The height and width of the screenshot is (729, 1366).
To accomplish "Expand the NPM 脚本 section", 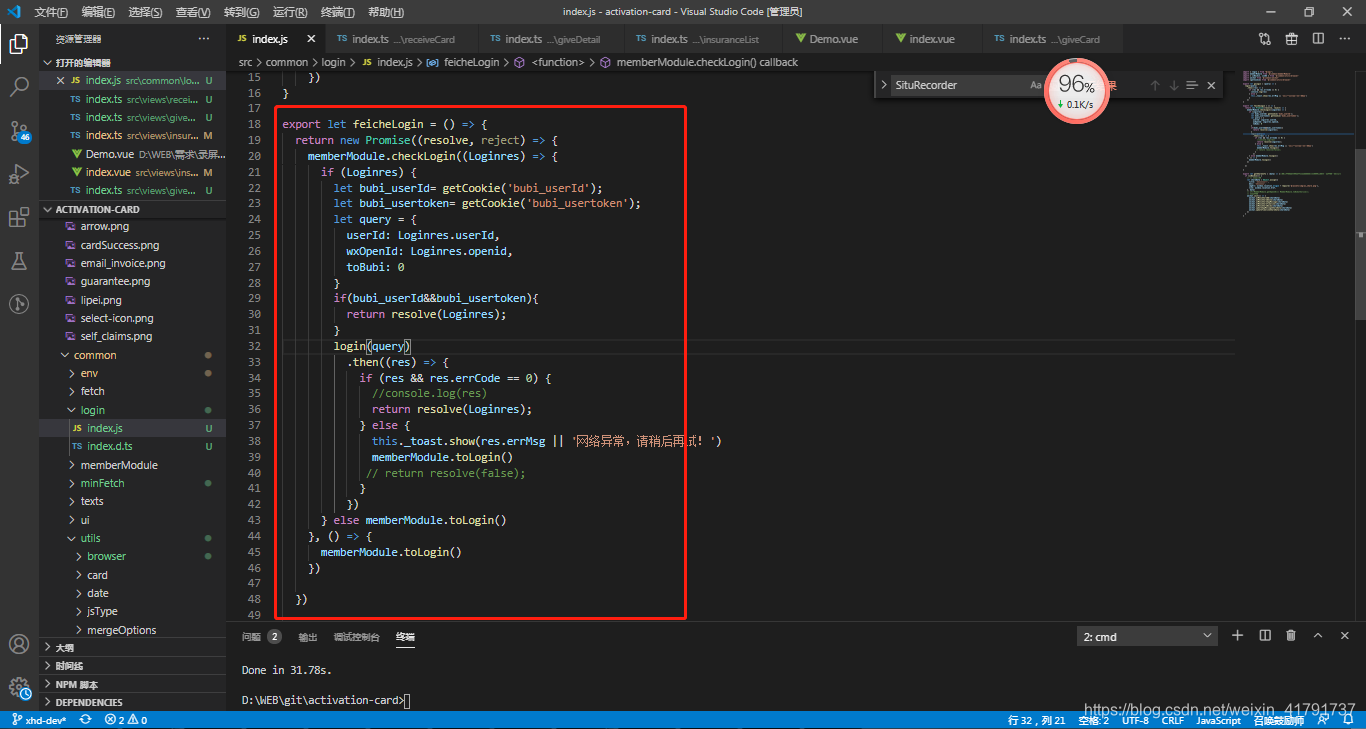I will 132,684.
